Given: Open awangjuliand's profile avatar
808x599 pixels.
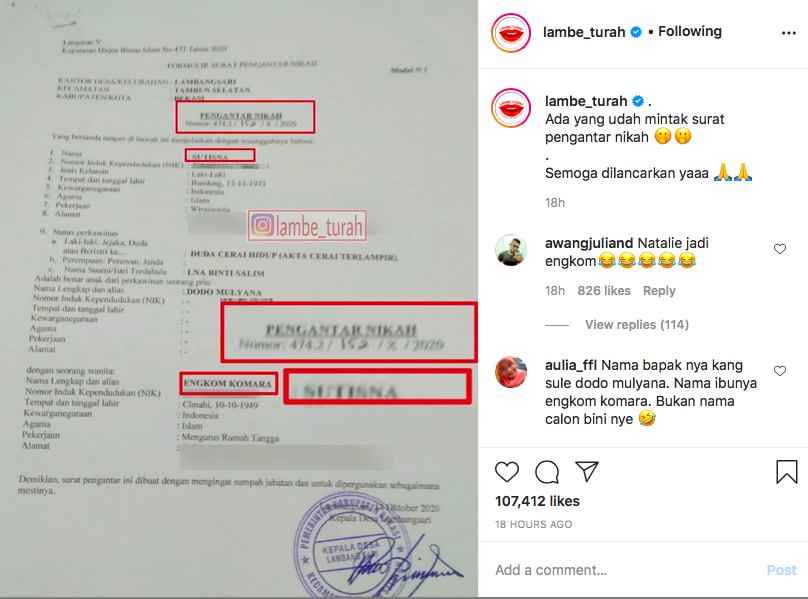Looking at the screenshot, I should (x=511, y=251).
